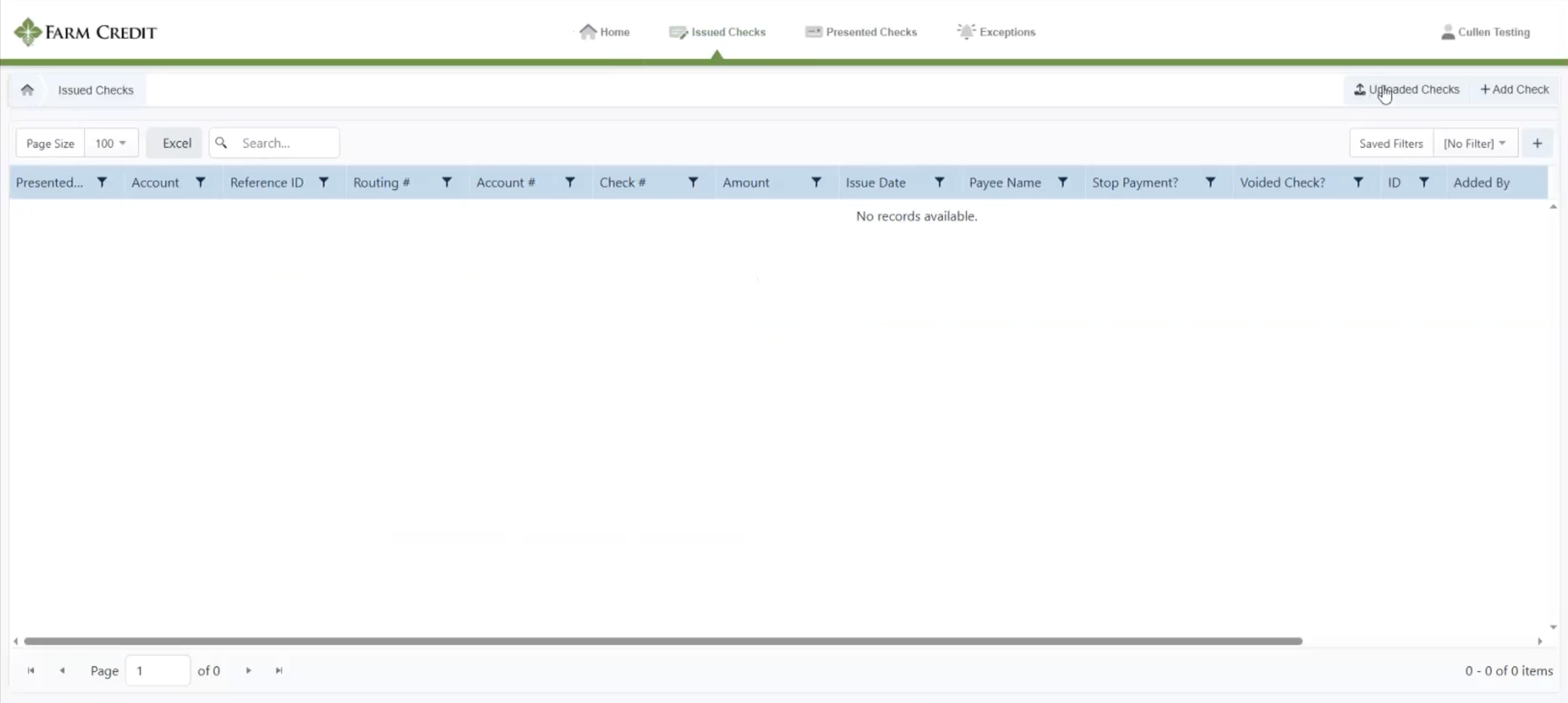Click Add Check button
The height and width of the screenshot is (703, 1568).
click(1514, 89)
